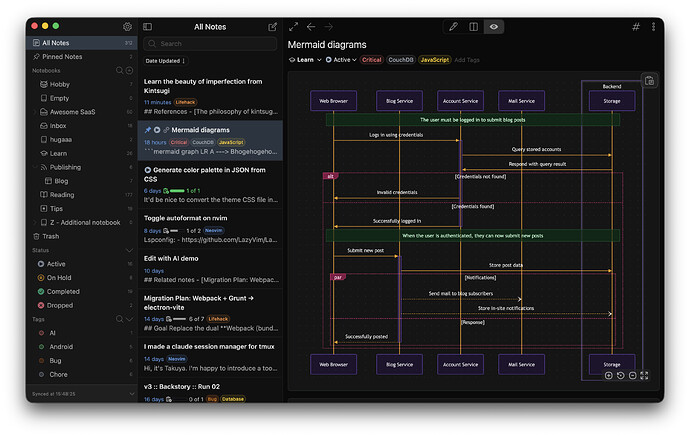Screen dimensions: 690x436
Task: Switch to pencil edit mode
Action: pos(453,27)
